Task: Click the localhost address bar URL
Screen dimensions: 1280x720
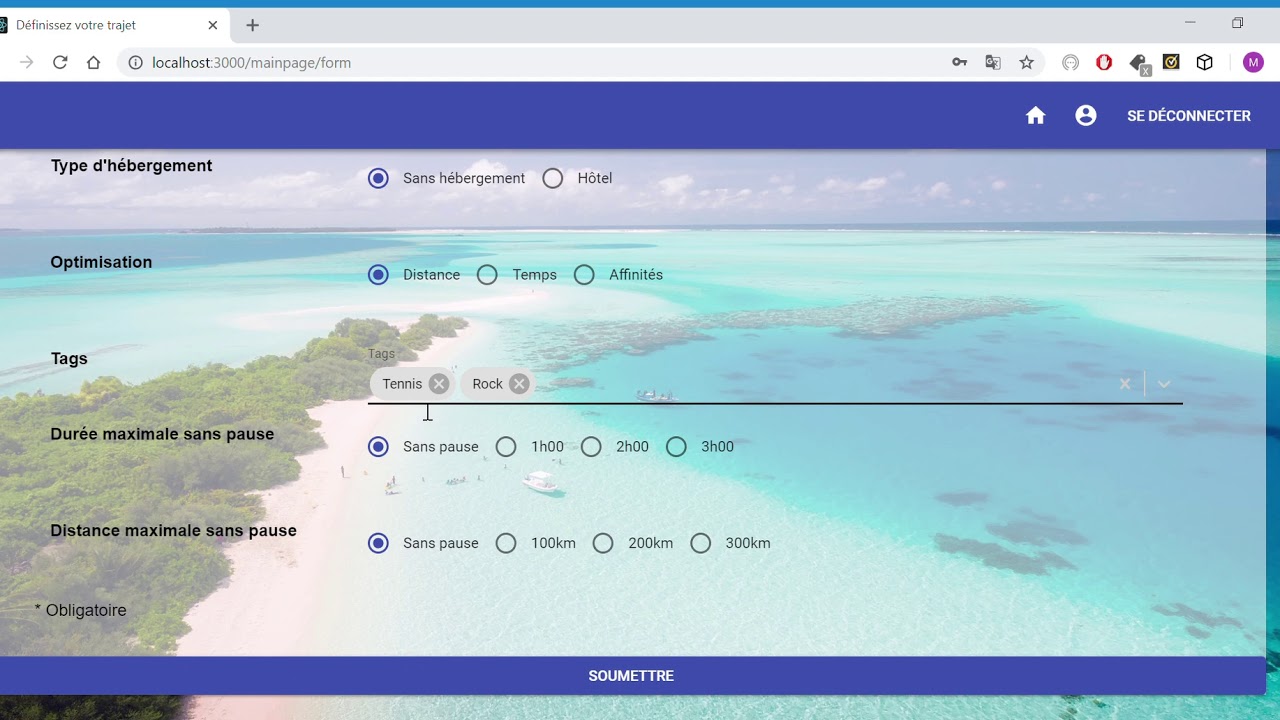Action: 251,62
